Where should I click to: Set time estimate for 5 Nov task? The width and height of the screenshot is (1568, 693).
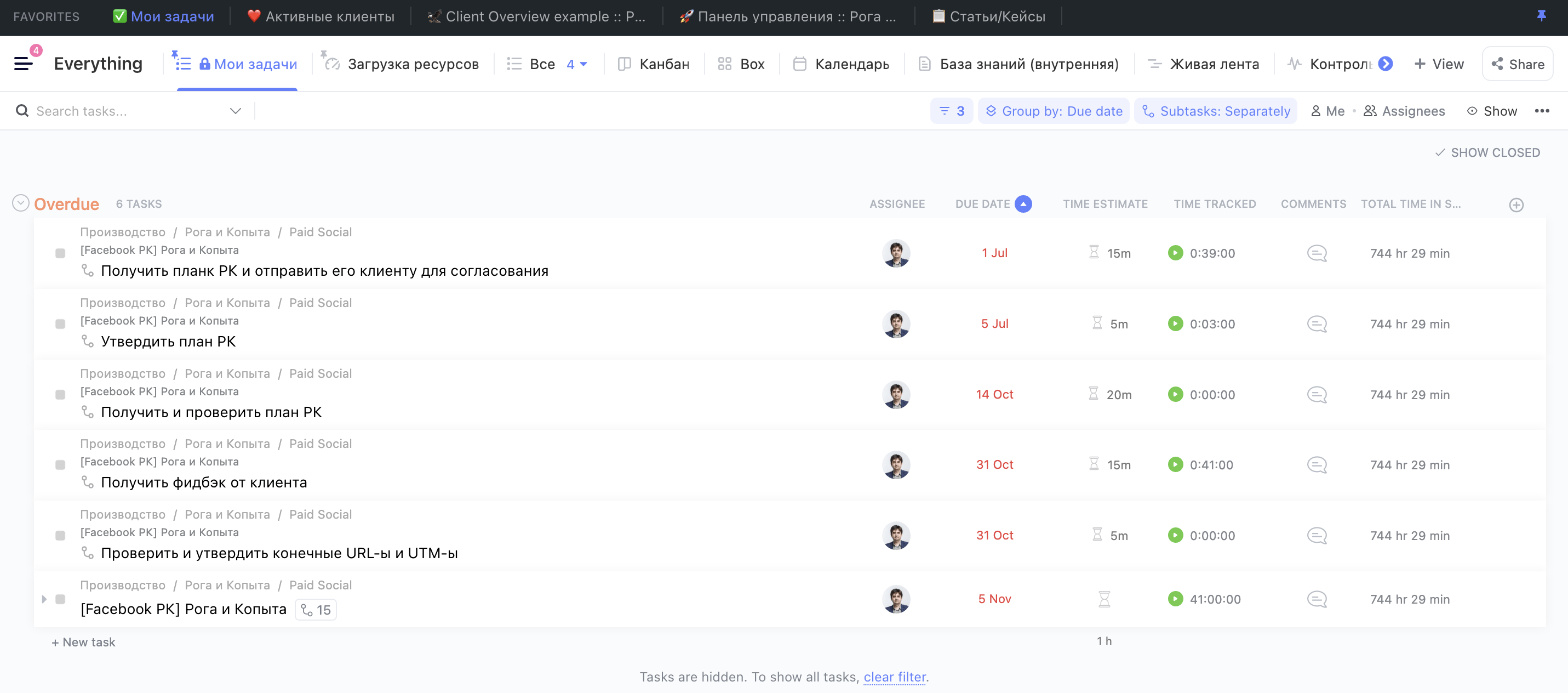(1103, 599)
